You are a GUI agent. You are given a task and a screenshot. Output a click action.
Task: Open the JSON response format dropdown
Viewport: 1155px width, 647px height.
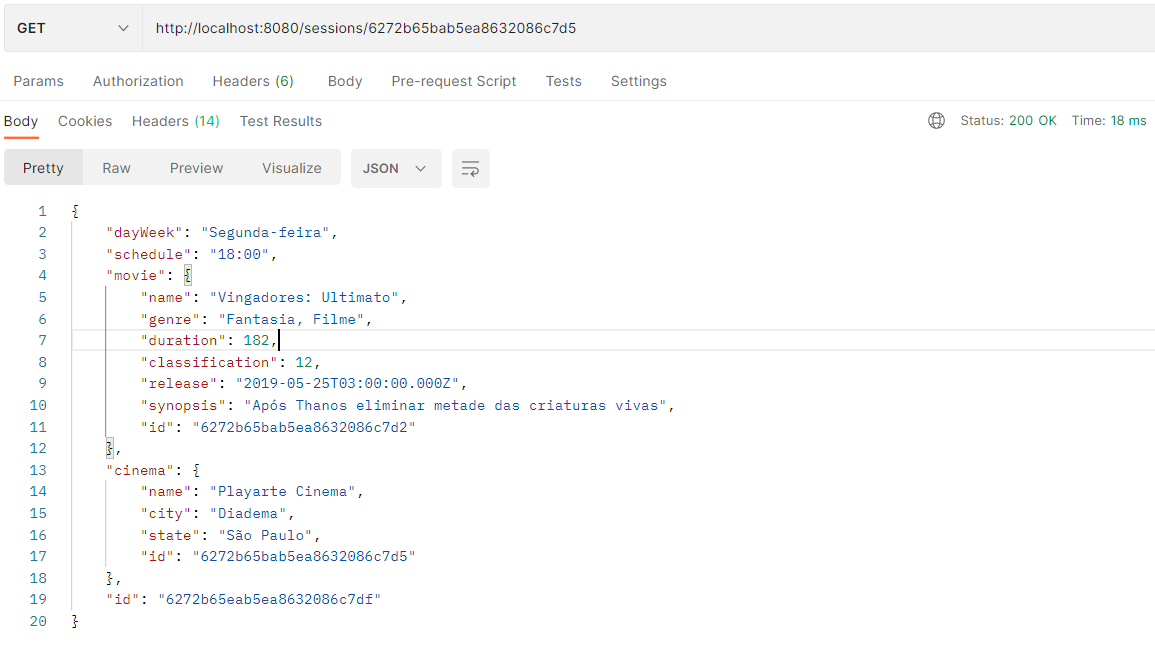pos(396,168)
